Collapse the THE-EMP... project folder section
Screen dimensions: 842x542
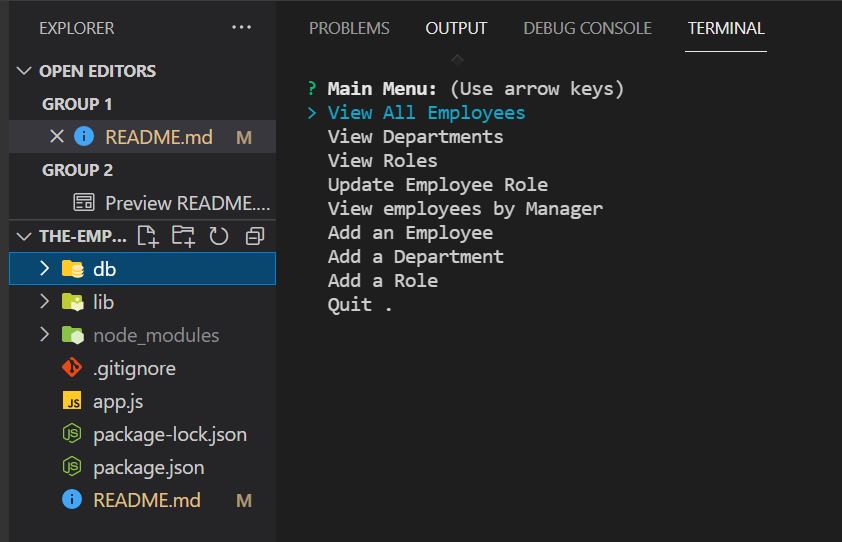24,236
